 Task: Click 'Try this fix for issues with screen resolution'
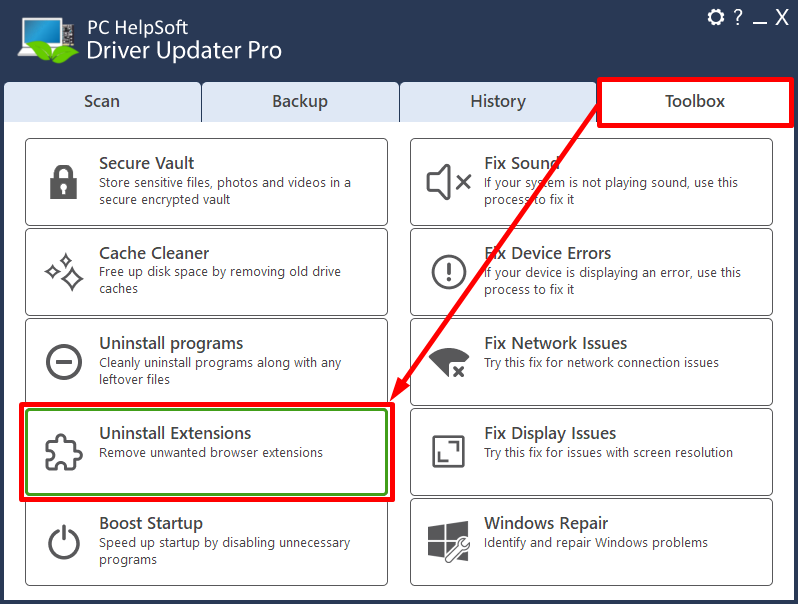pos(608,452)
